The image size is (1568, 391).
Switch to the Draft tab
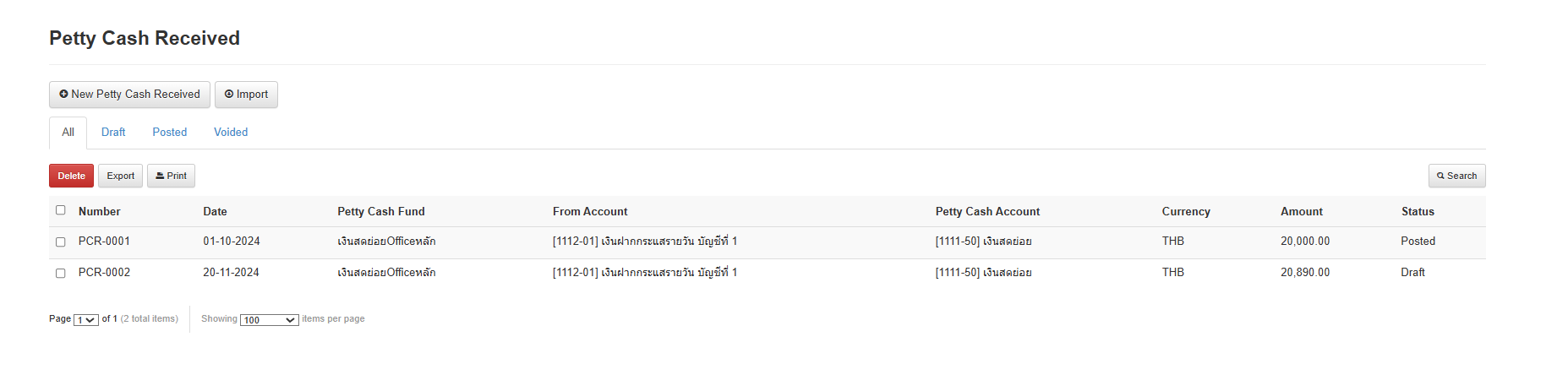(x=113, y=133)
